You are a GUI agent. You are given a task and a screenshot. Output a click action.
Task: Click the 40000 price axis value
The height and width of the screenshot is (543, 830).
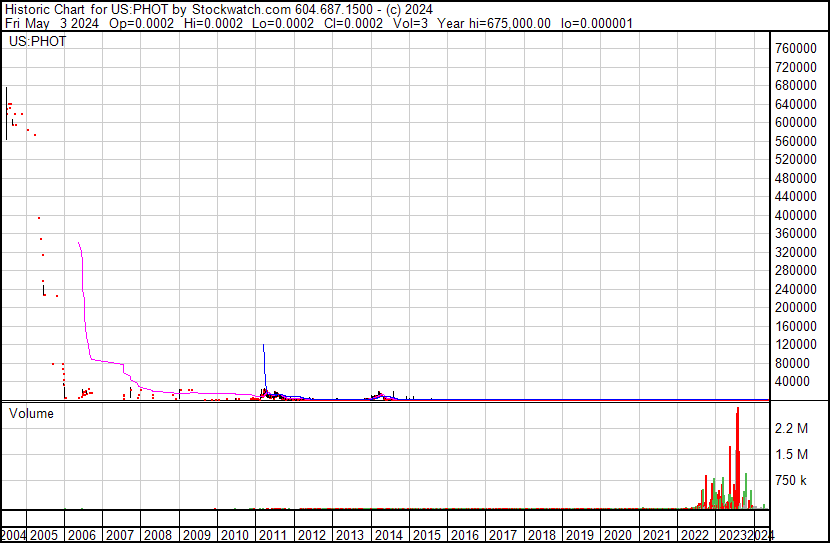pyautogui.click(x=792, y=382)
